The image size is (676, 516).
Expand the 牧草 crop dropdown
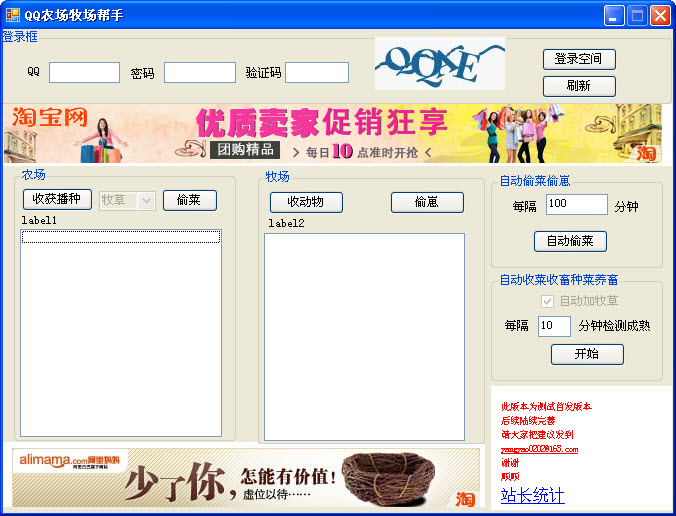point(147,200)
